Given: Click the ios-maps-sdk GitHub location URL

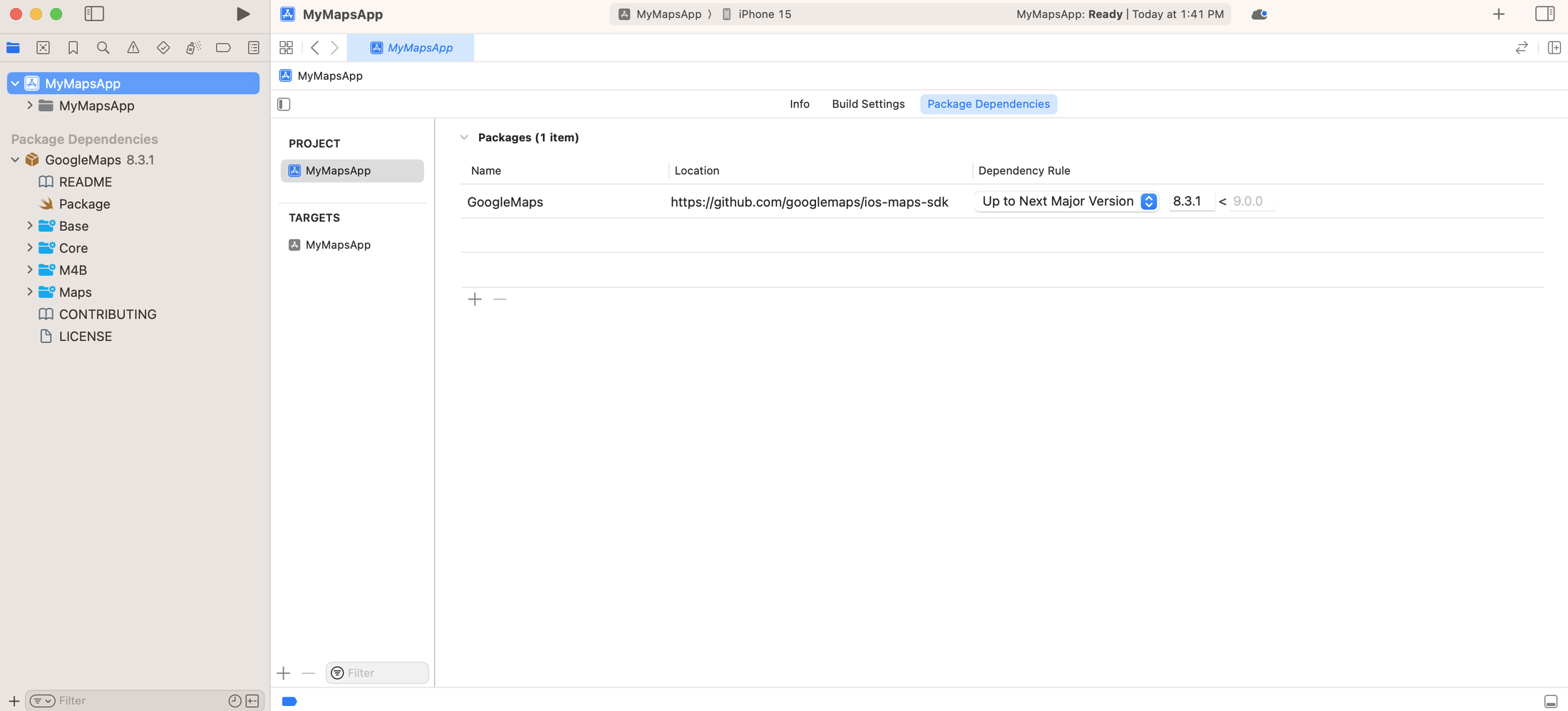Looking at the screenshot, I should point(809,202).
